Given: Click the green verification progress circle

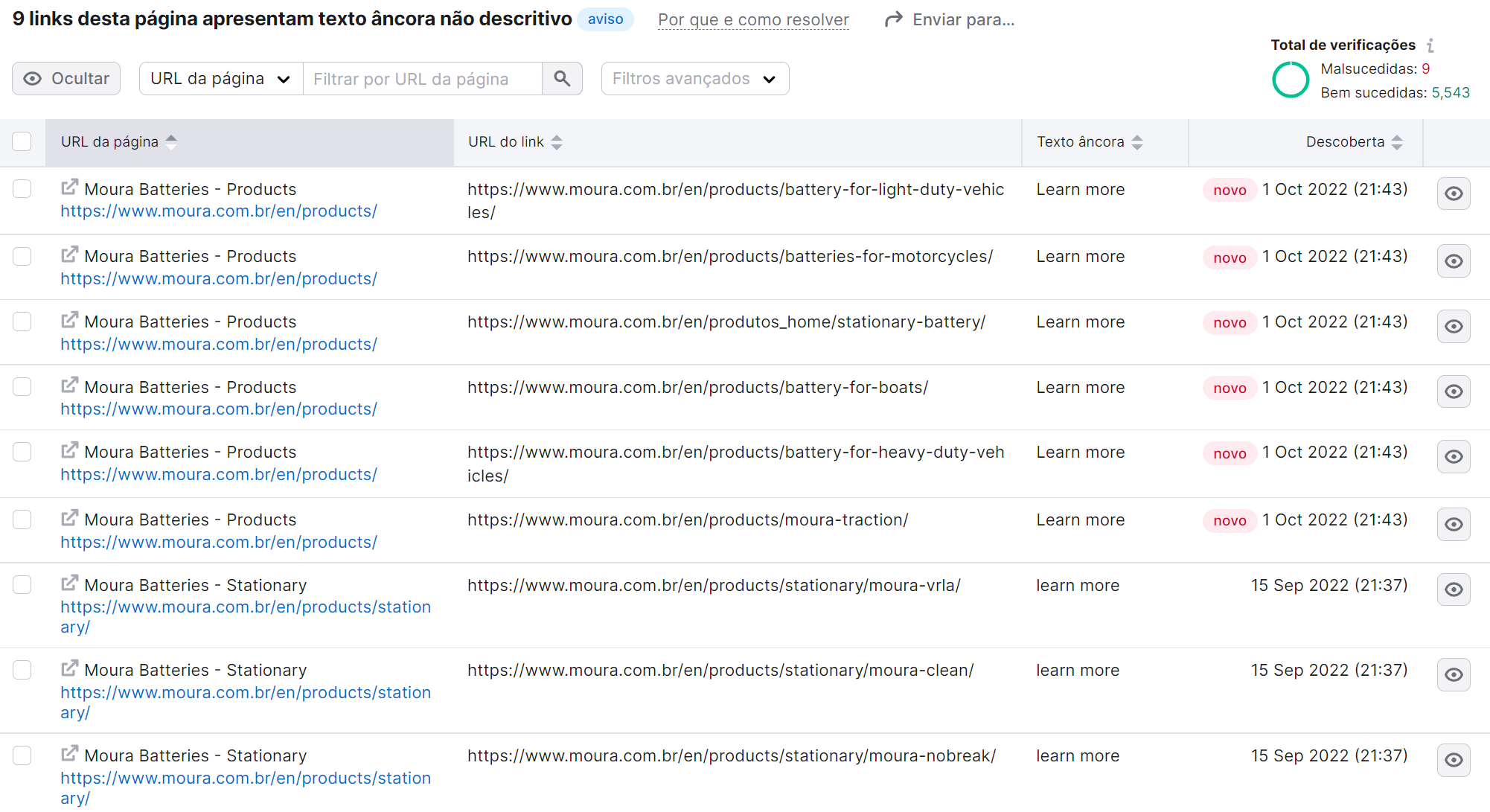Looking at the screenshot, I should 1290,80.
